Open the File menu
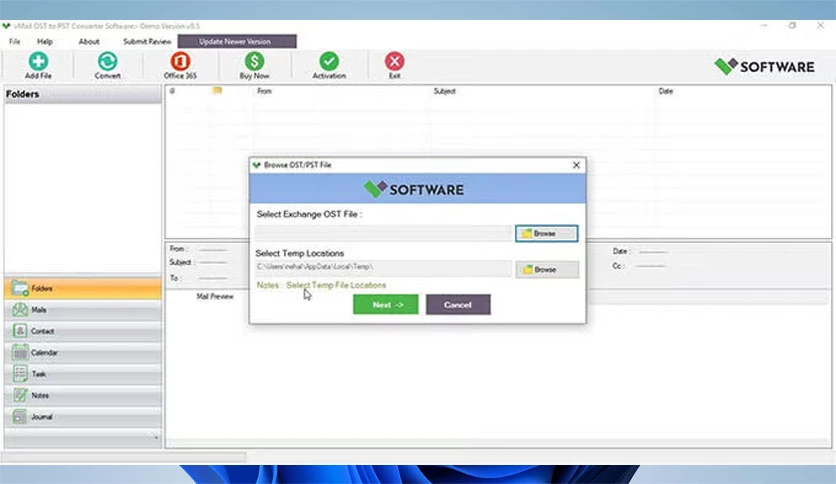Image resolution: width=836 pixels, height=484 pixels. pos(14,42)
